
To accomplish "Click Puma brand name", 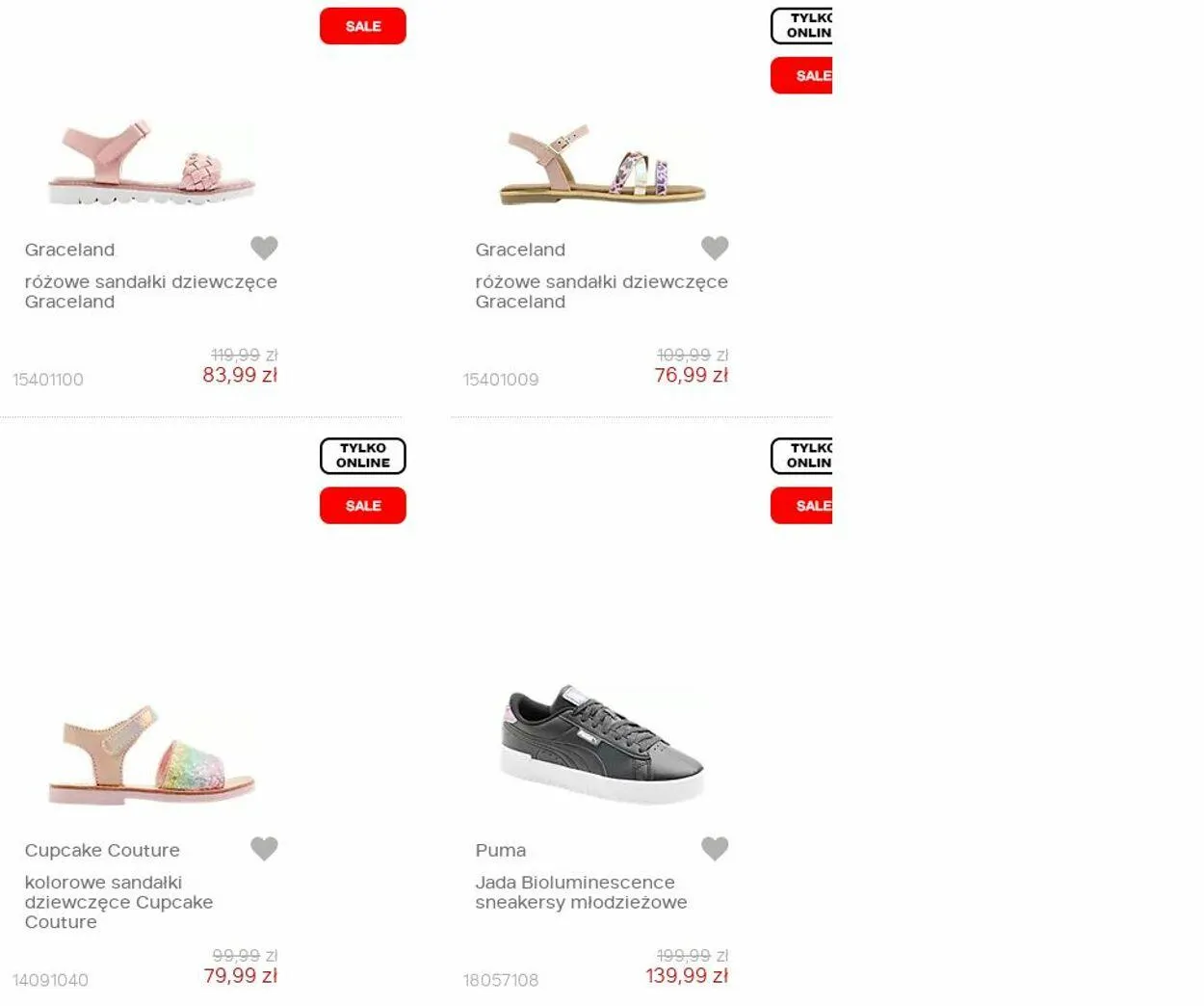I will [x=500, y=851].
